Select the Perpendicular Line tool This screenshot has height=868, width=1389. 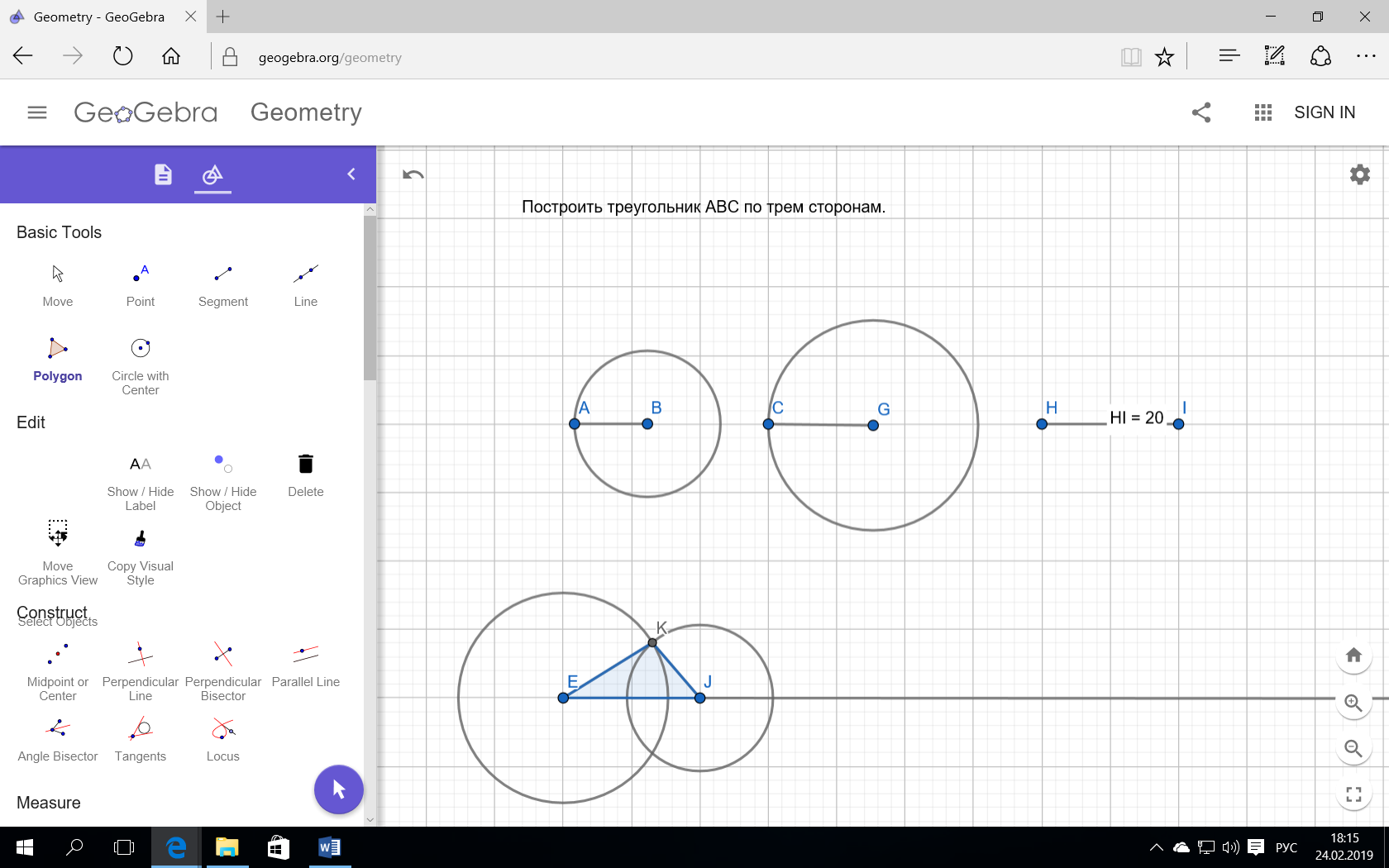(141, 672)
